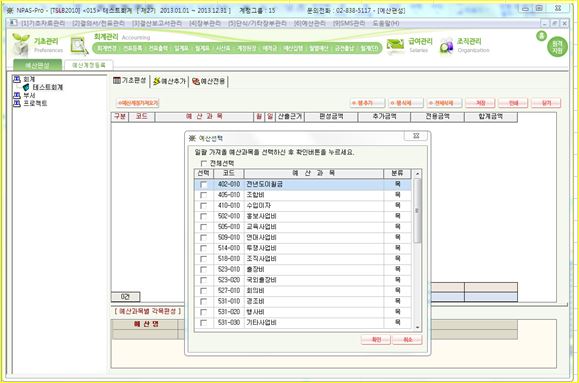The width and height of the screenshot is (579, 383).
Task: Check the box for 527-010 회의비
Action: (x=203, y=291)
